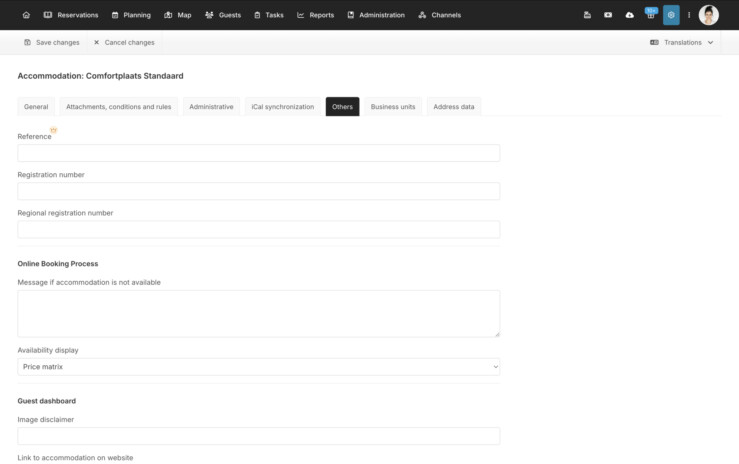Click the cash register icon in top bar
The width and height of the screenshot is (739, 464).
[587, 15]
